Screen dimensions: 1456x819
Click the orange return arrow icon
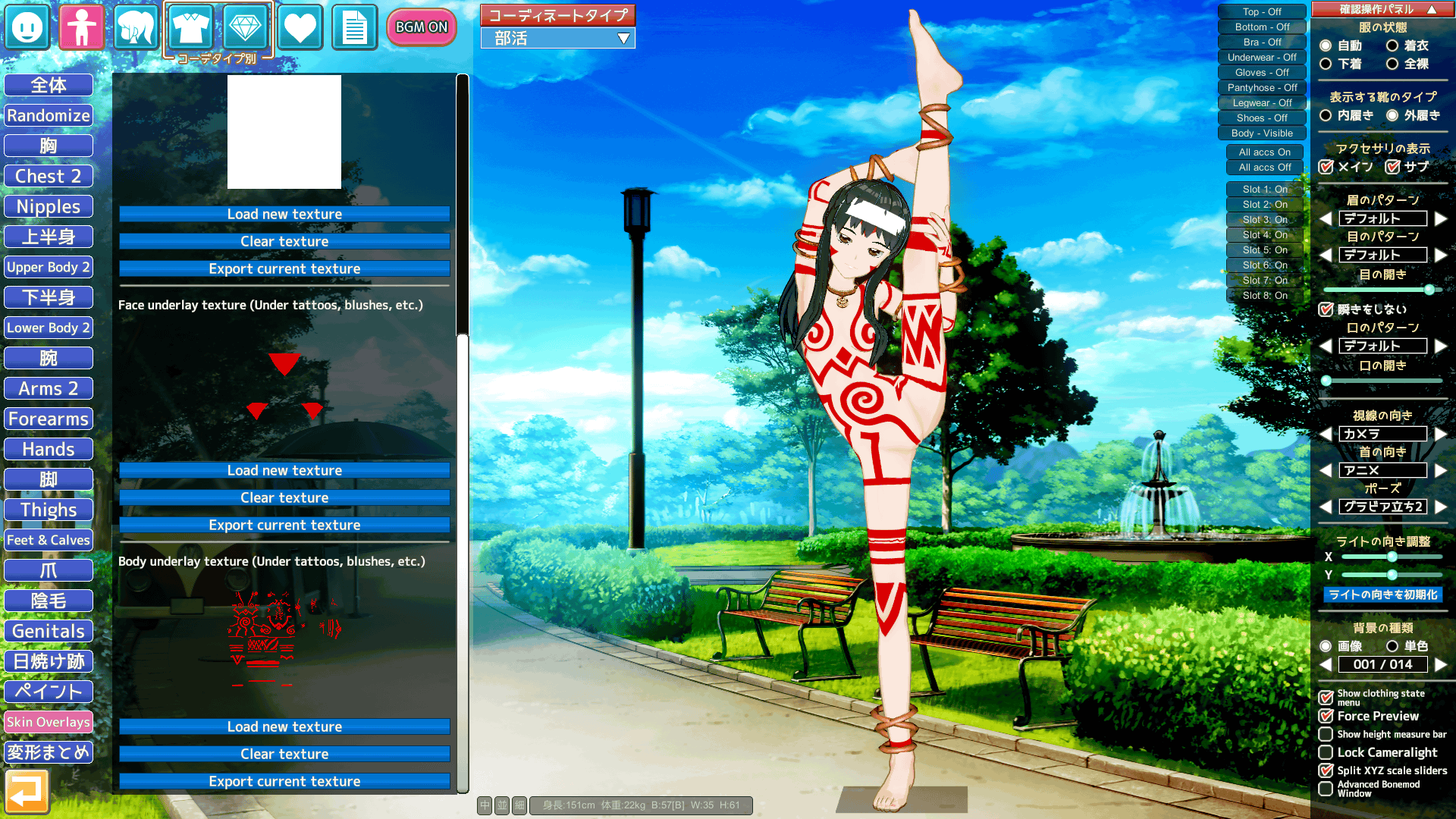pos(27,792)
